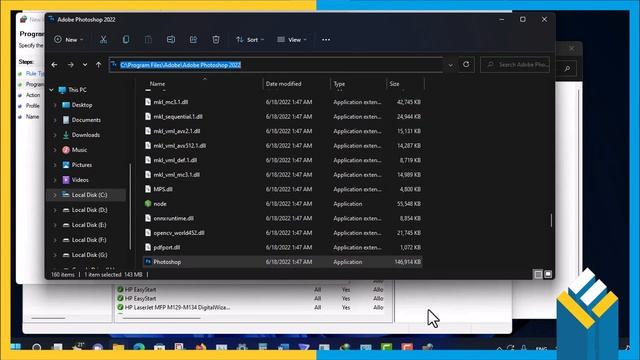Open Documents in navigation pane
This screenshot has height=360, width=640.
point(86,120)
